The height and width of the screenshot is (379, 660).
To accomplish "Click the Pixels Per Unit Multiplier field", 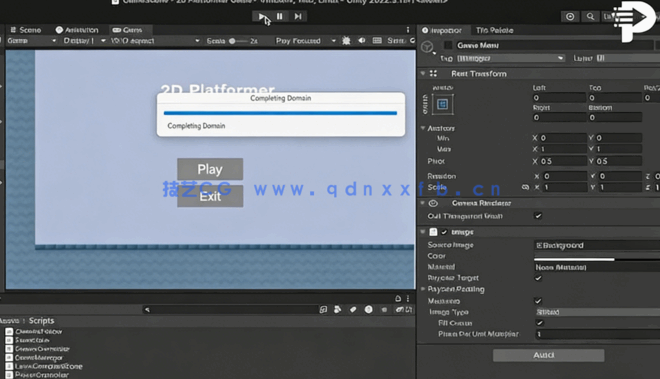I will tap(597, 334).
